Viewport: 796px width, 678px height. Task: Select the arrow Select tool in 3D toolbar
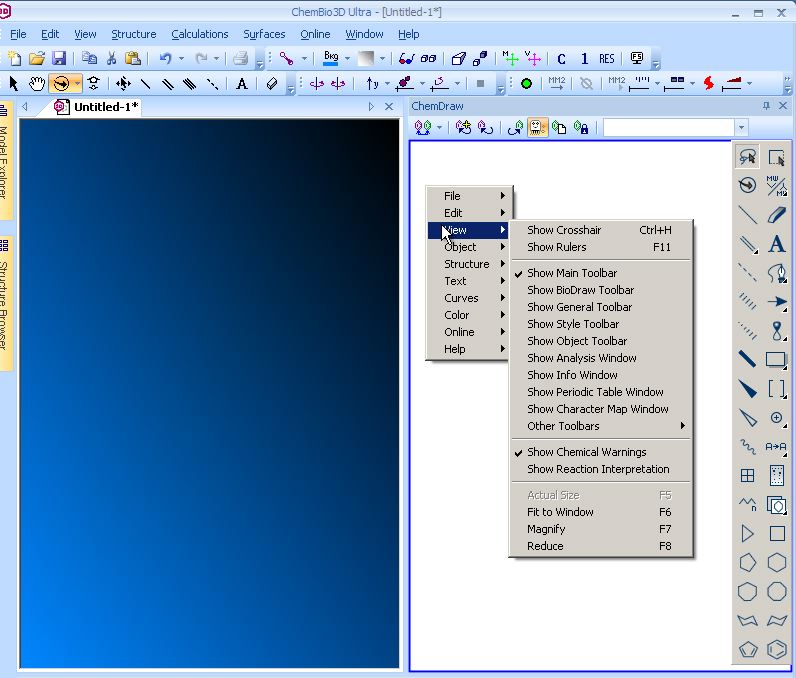click(14, 83)
